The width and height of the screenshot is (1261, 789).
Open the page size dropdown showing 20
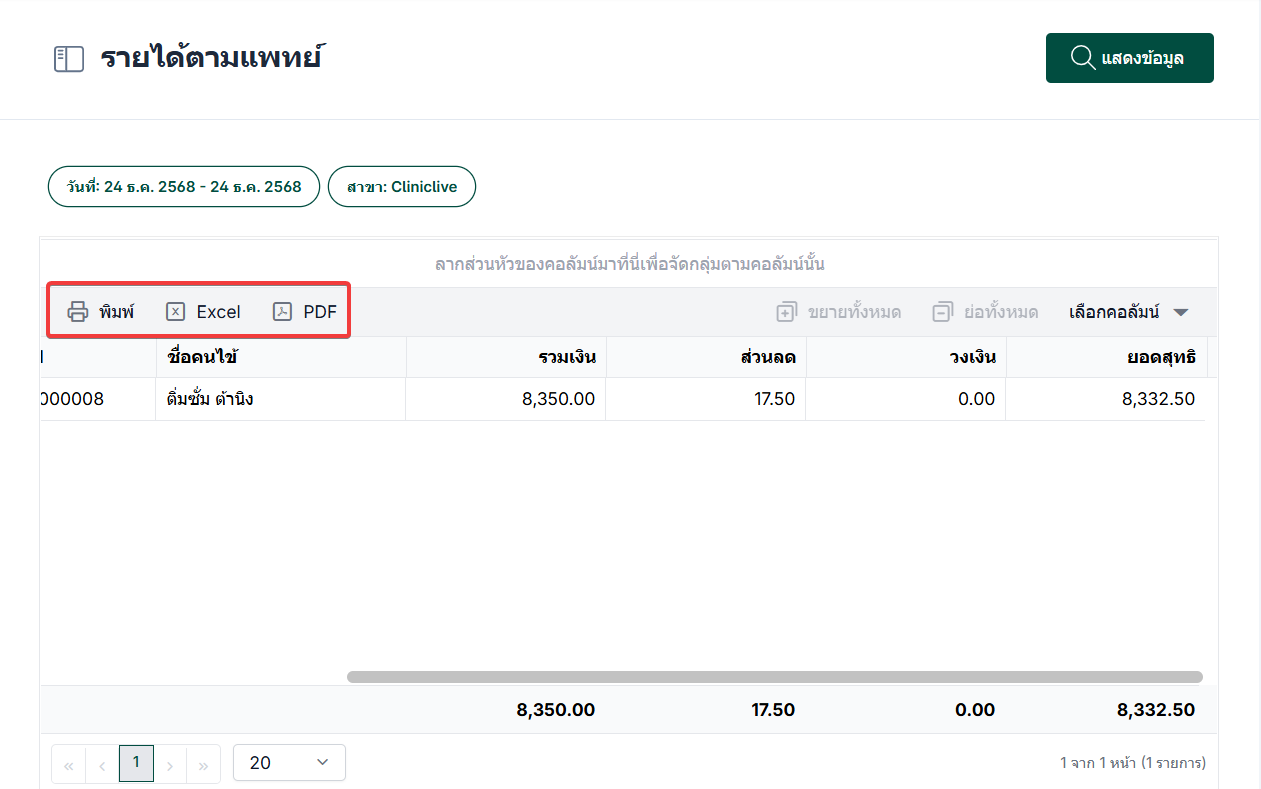289,763
